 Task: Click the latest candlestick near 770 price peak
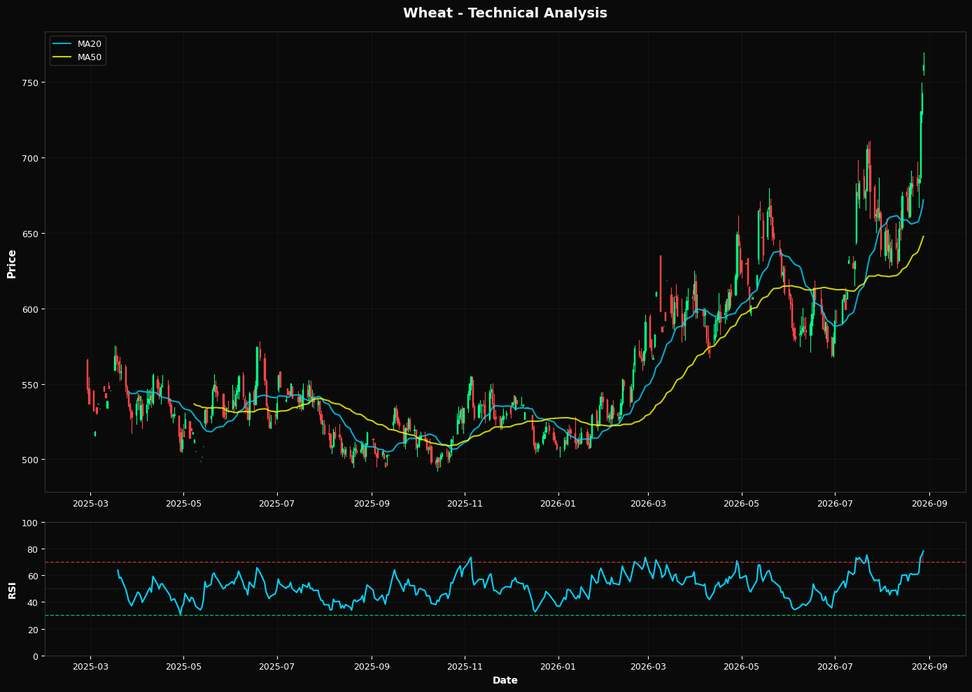(924, 64)
